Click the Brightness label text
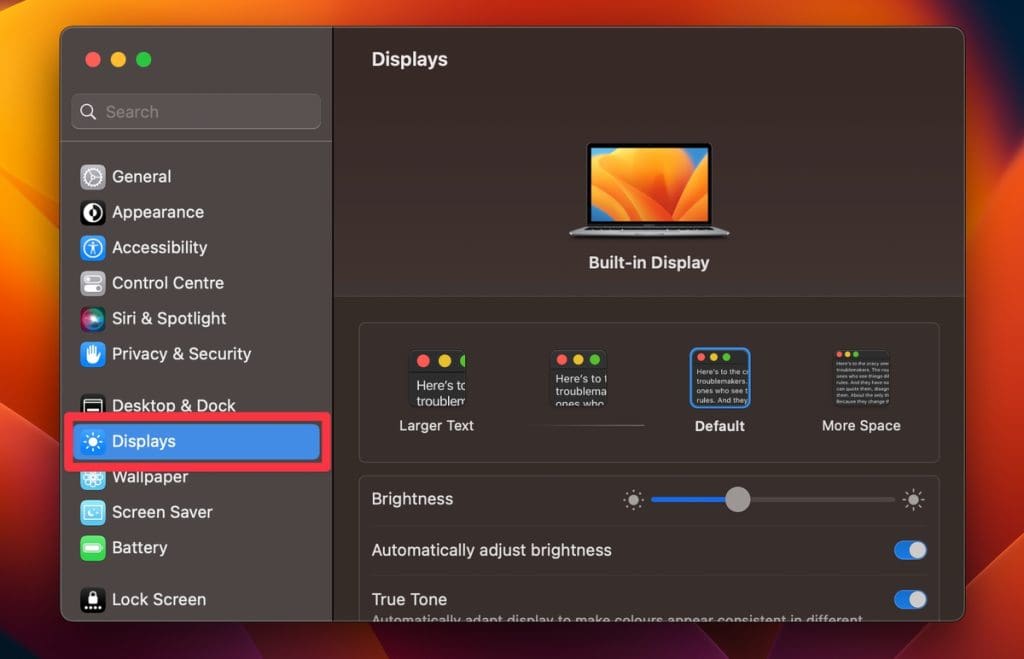 (x=412, y=499)
